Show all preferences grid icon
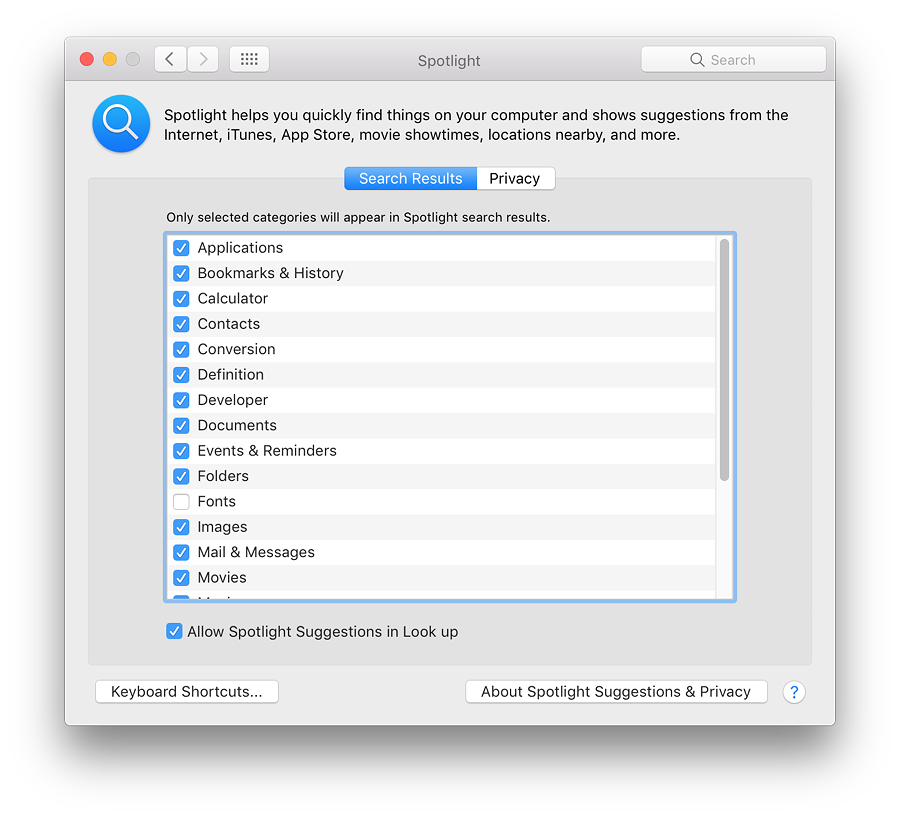Screen dimensions: 900x818 coord(249,59)
